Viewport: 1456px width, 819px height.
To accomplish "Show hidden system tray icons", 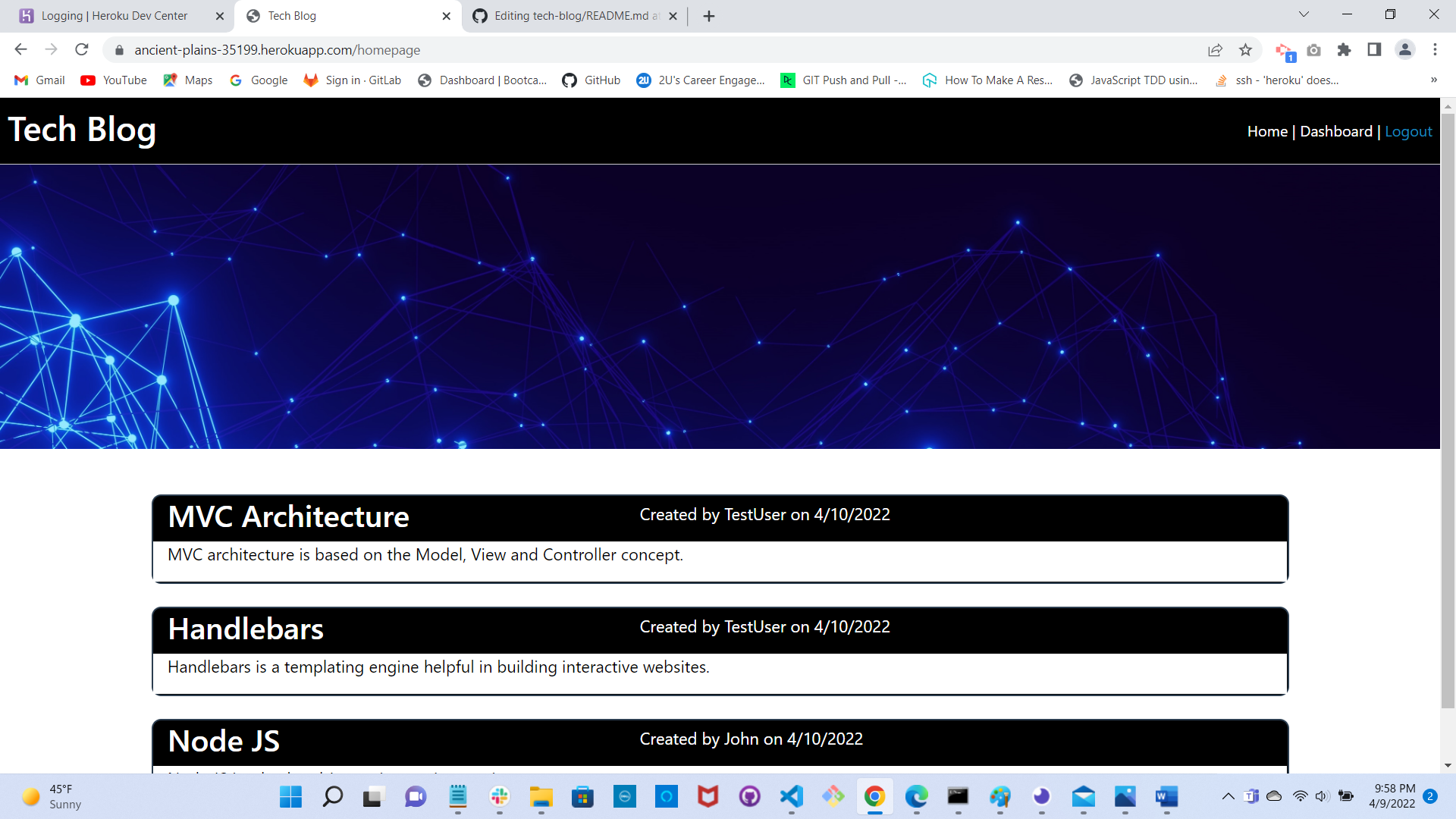I will (1228, 797).
